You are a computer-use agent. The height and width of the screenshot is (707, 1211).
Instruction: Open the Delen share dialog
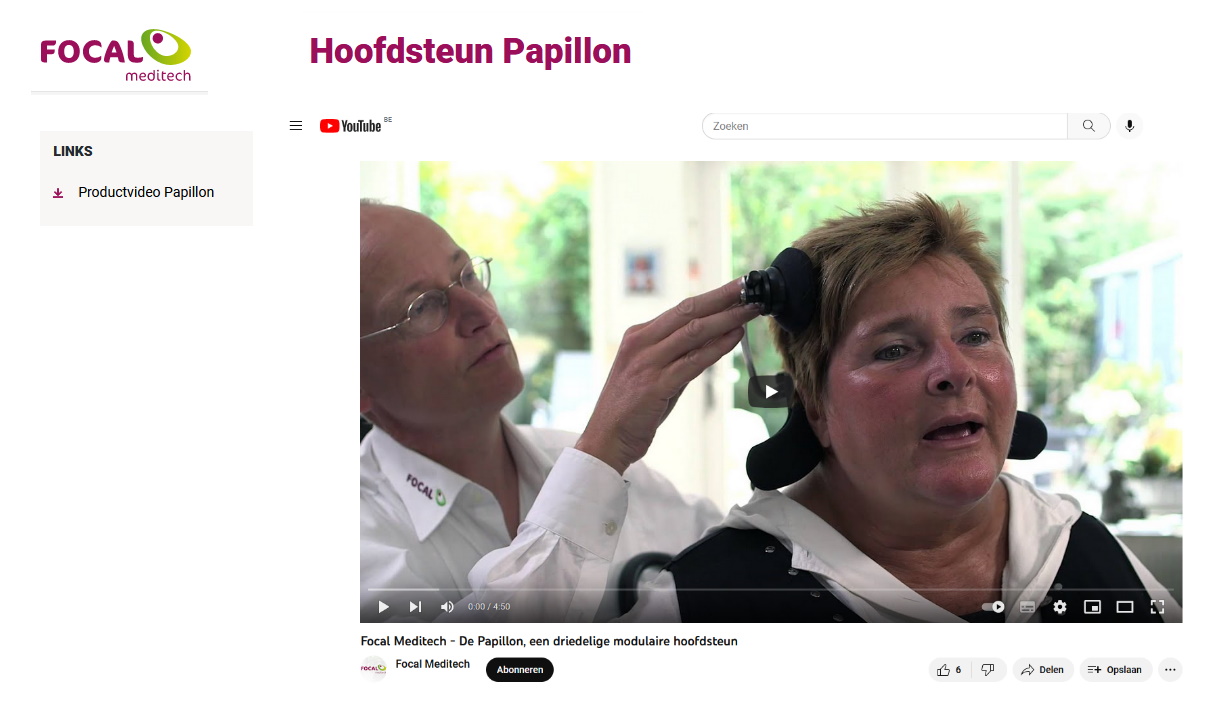(1043, 670)
